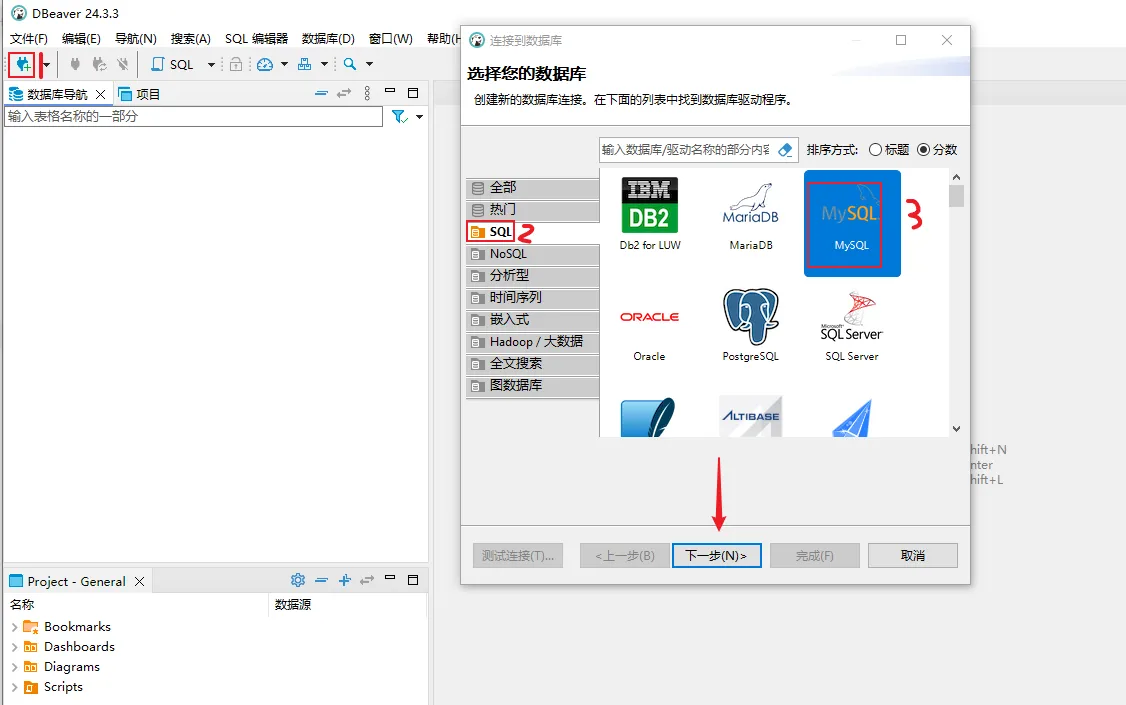Expand the Bookmarks tree node

[x=14, y=627]
